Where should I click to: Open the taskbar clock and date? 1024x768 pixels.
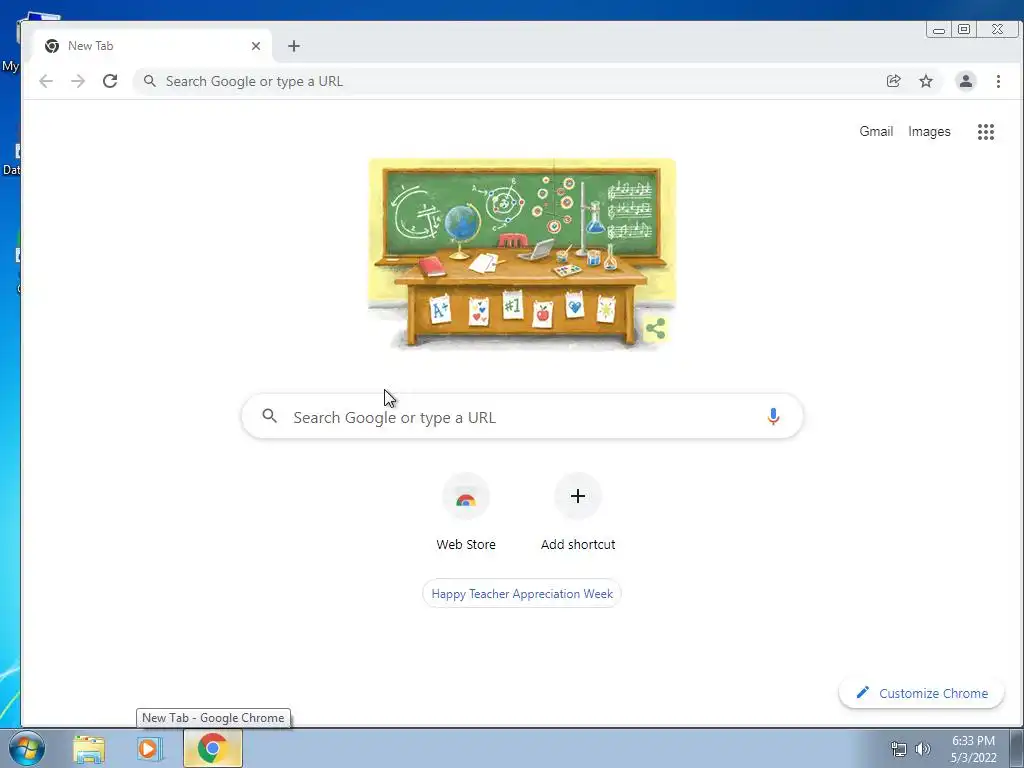pos(973,749)
